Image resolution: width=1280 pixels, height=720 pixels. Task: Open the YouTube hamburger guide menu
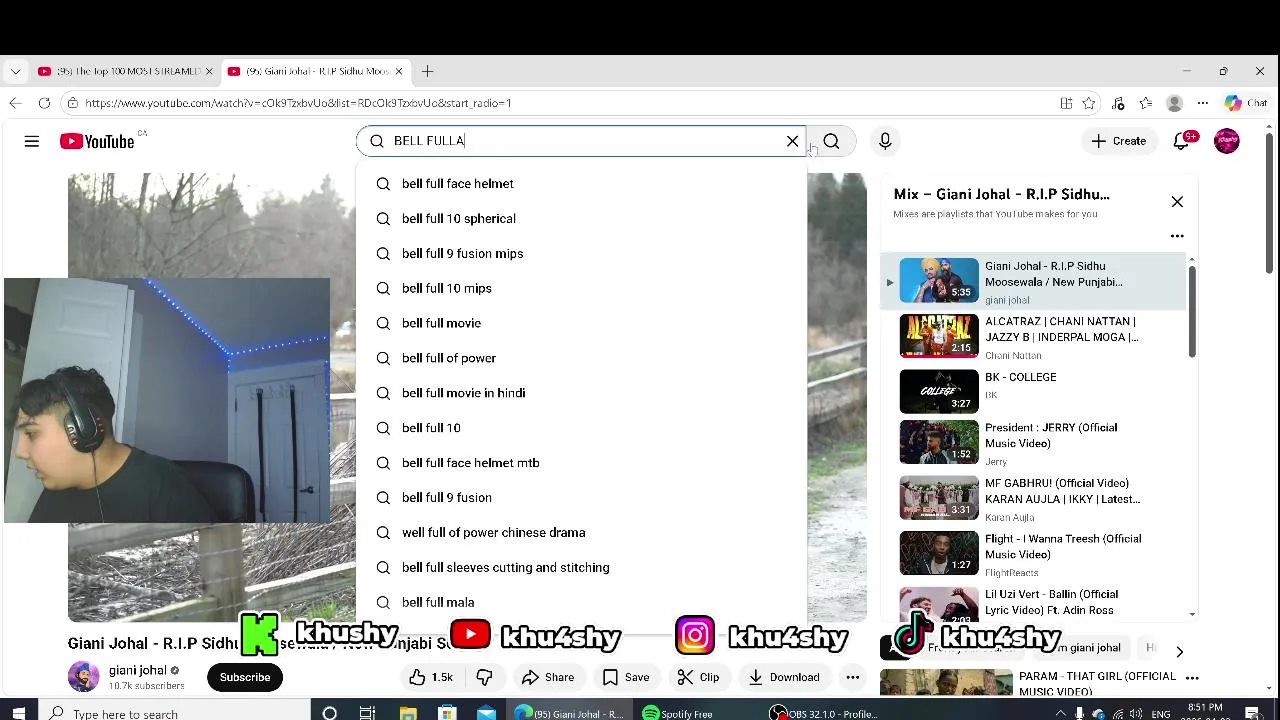(32, 141)
